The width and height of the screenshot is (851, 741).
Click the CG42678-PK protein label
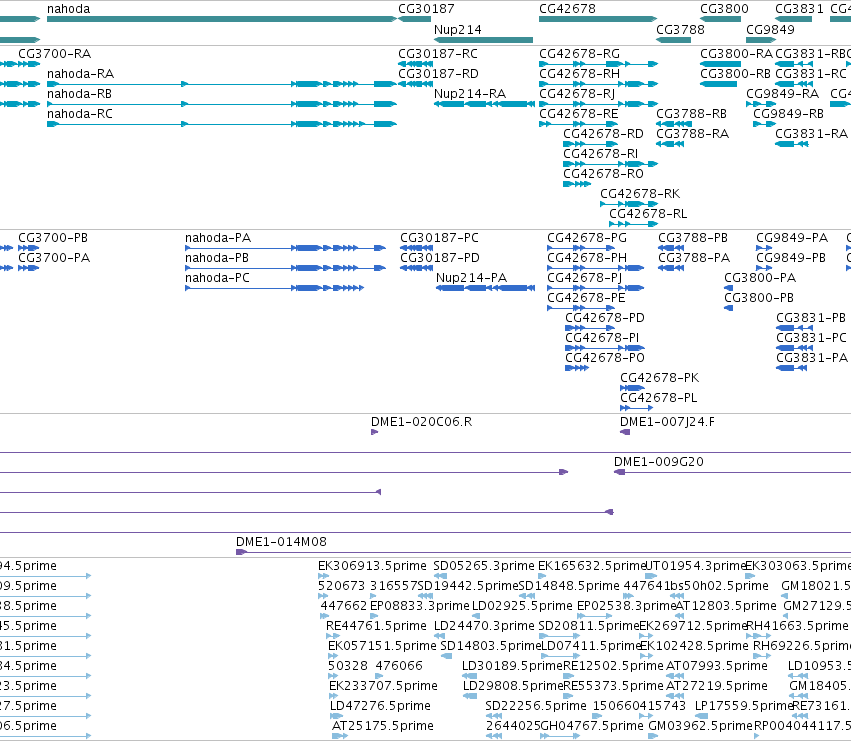pos(659,378)
